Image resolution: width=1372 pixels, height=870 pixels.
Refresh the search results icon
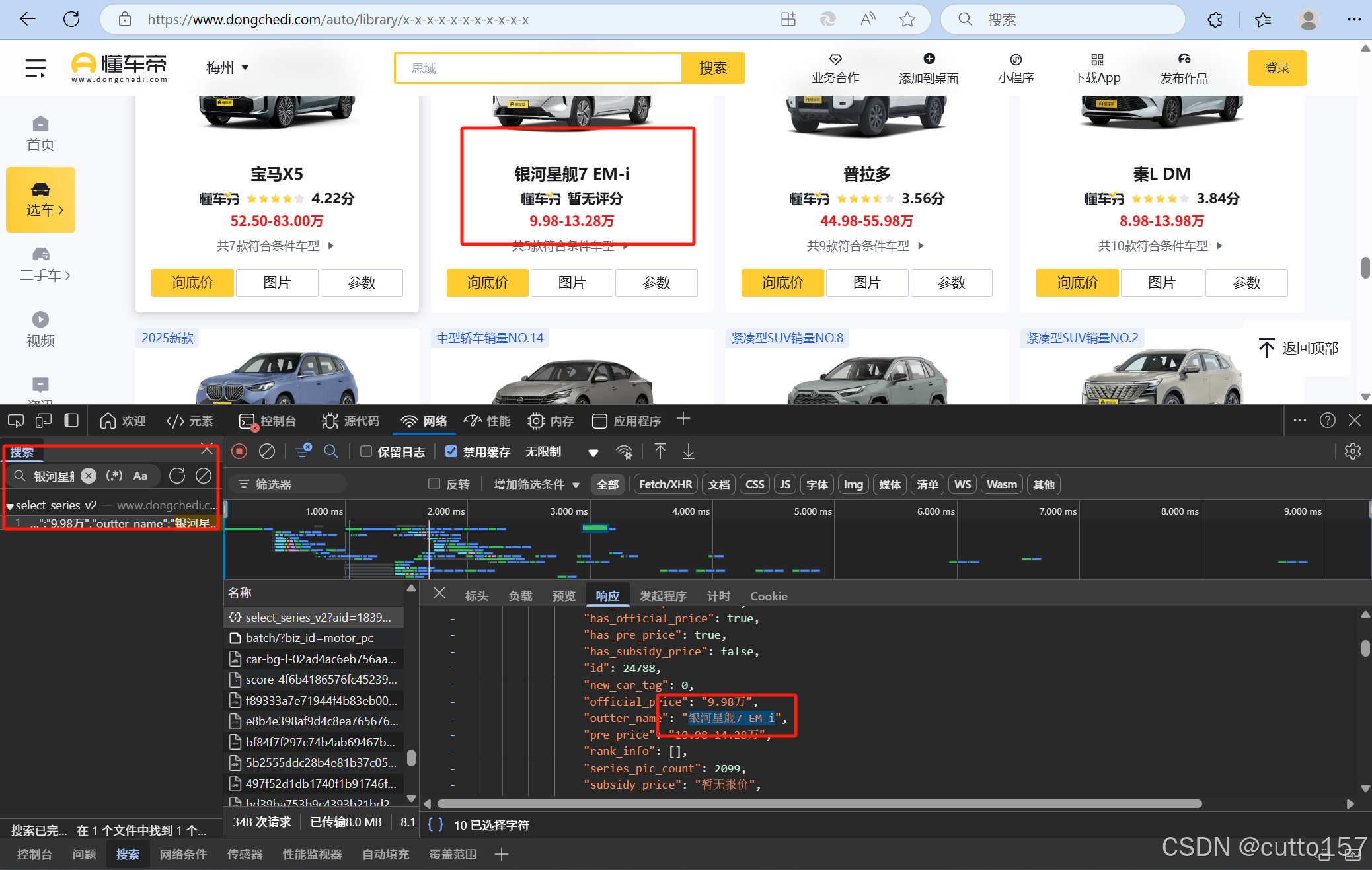click(x=177, y=476)
